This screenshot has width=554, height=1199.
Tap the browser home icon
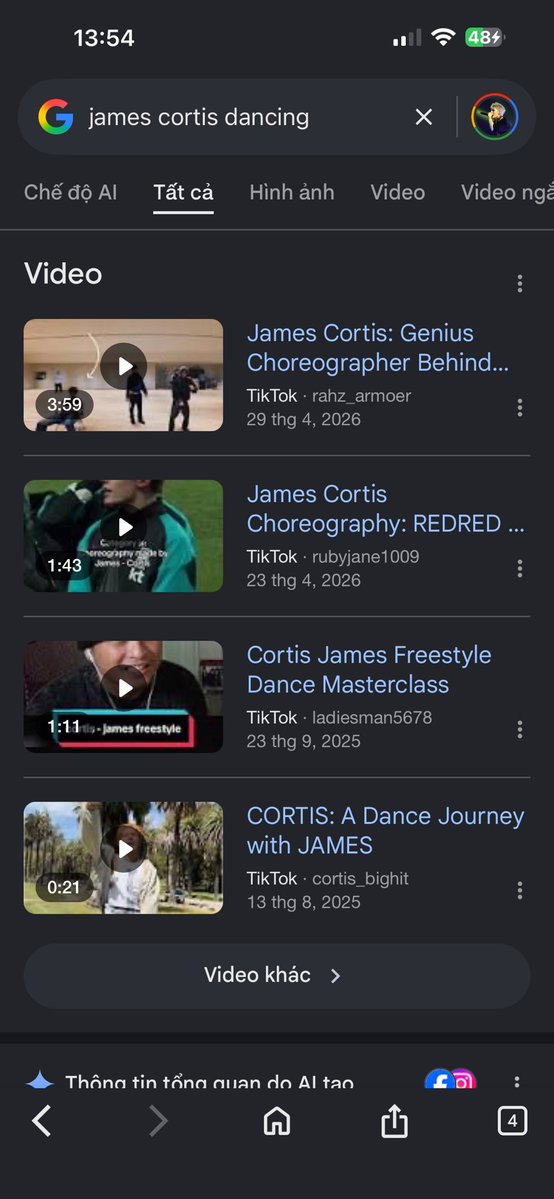(276, 1122)
